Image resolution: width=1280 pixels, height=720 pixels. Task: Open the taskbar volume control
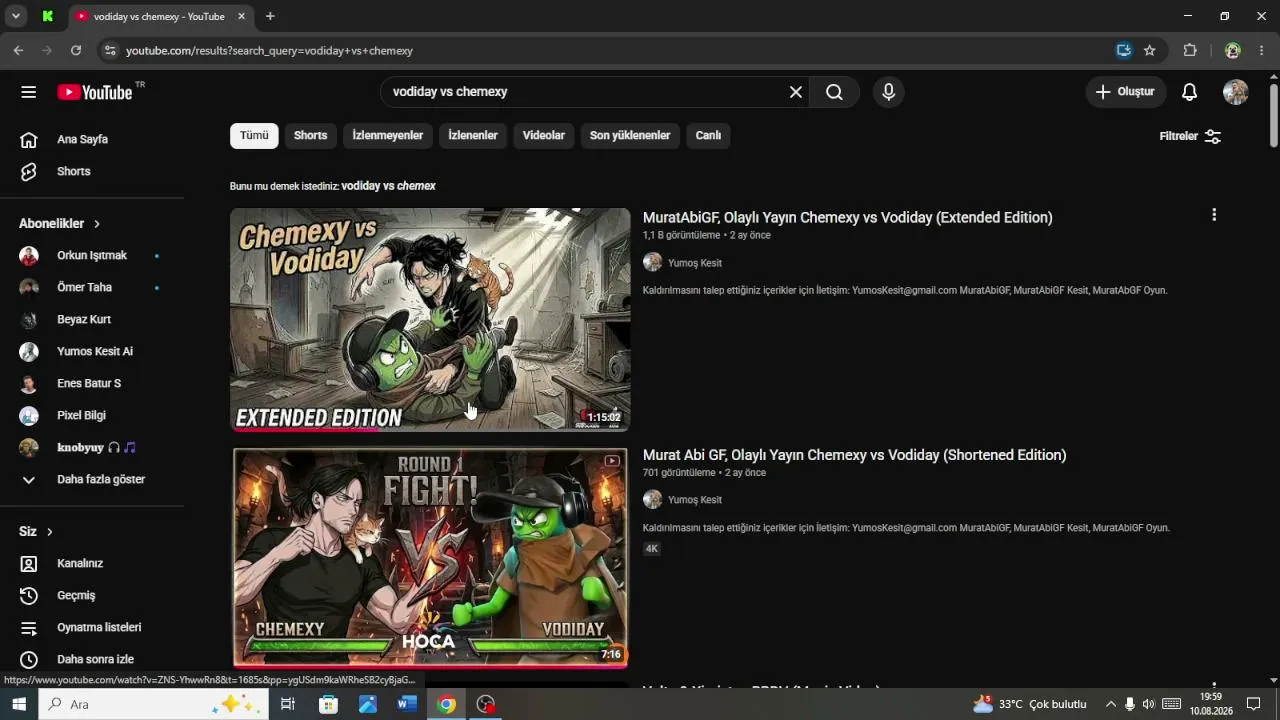click(x=1148, y=704)
